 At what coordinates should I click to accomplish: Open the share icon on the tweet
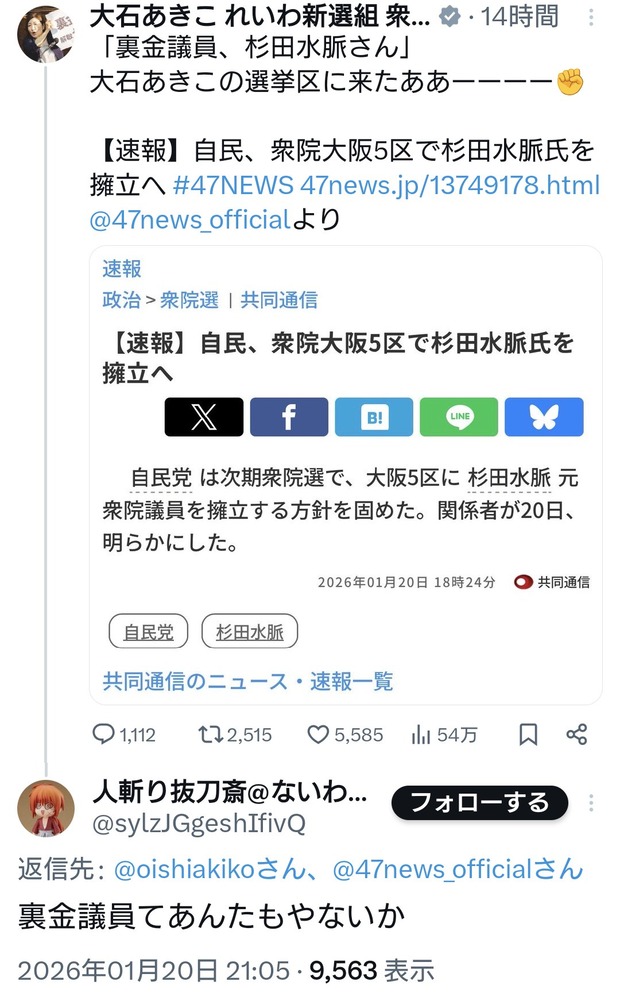[577, 734]
